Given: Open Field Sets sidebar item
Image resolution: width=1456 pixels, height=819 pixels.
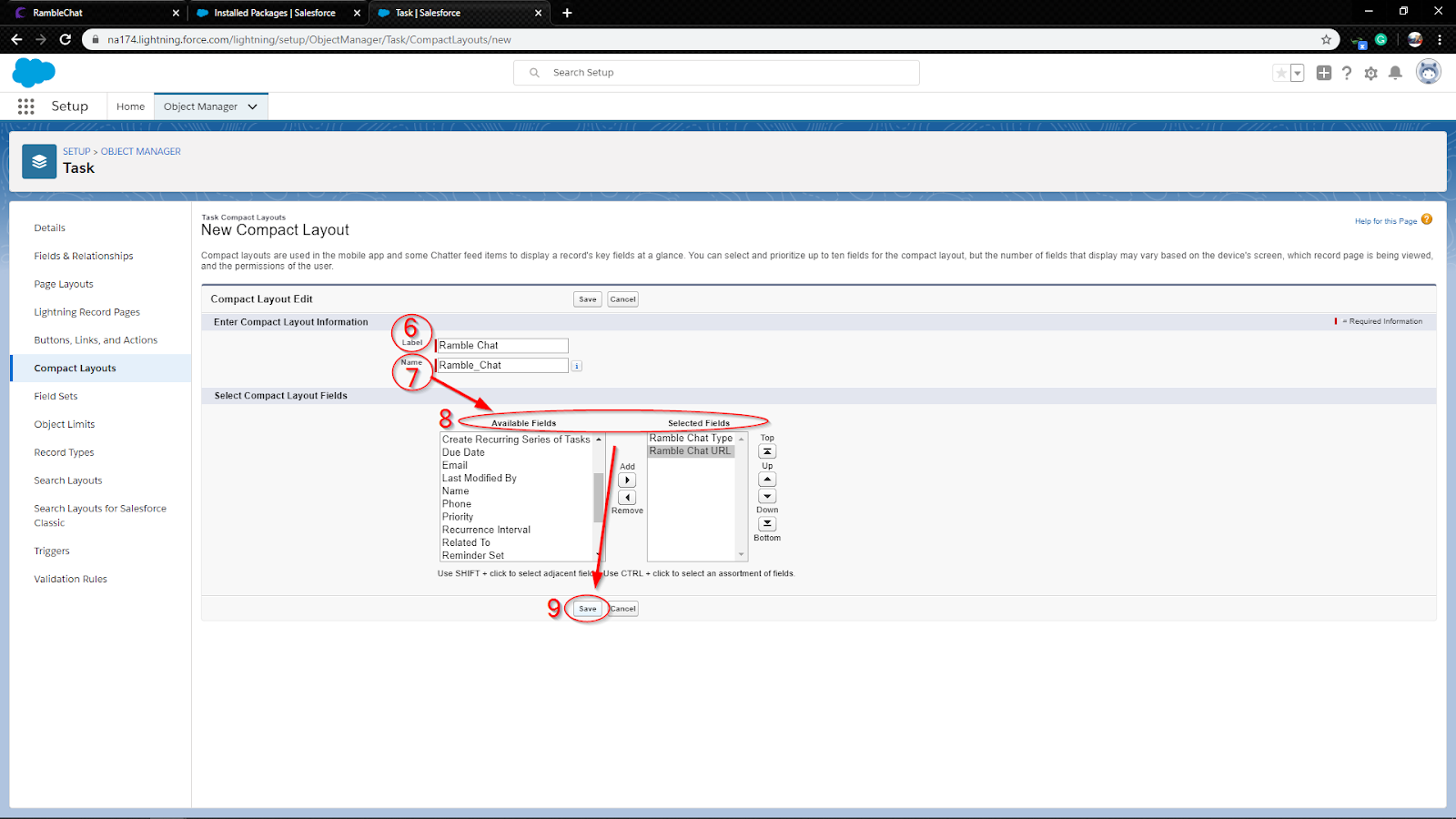Looking at the screenshot, I should coord(56,397).
